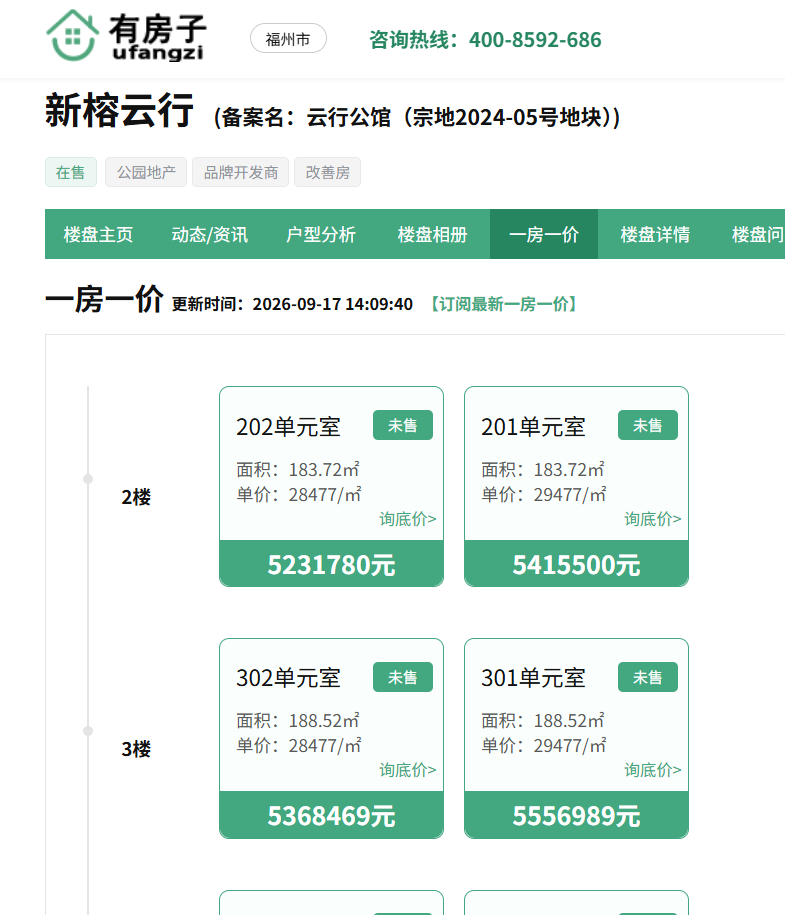The height and width of the screenshot is (915, 785).
Task: Switch to the 动态/资讯 tab
Action: [x=210, y=235]
